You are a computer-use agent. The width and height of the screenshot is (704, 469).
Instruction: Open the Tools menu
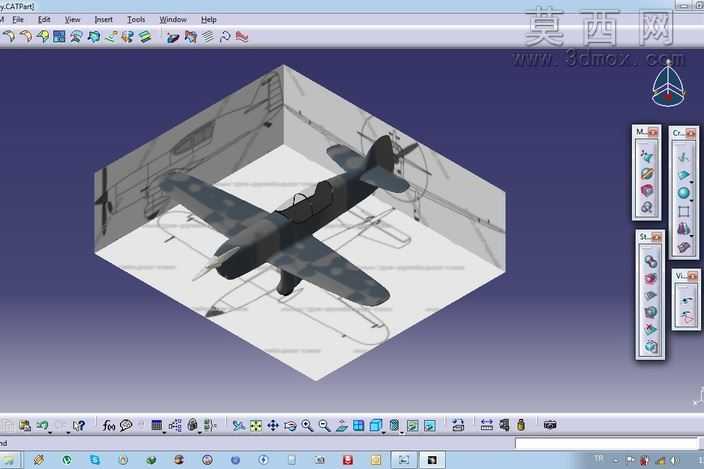136,20
